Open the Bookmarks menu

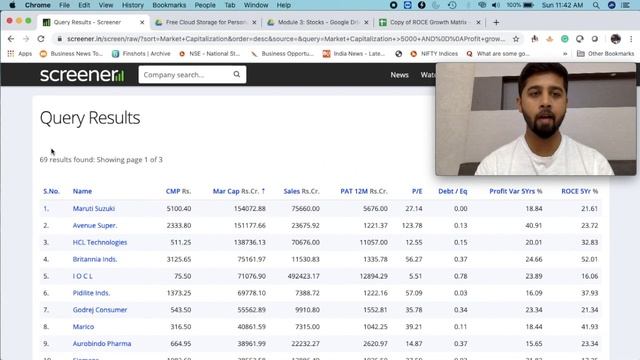(169, 5)
